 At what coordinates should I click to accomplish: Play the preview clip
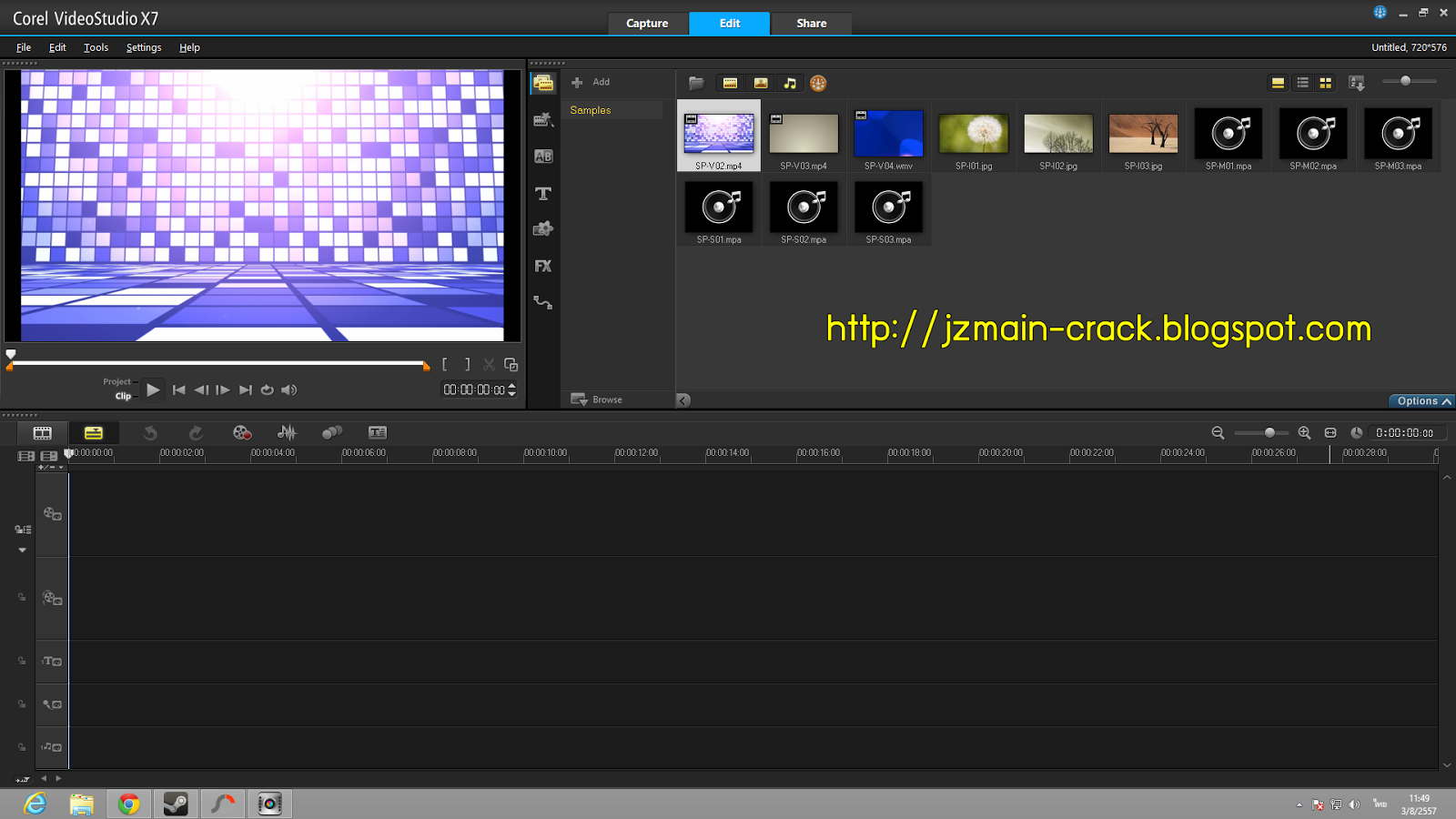[153, 389]
